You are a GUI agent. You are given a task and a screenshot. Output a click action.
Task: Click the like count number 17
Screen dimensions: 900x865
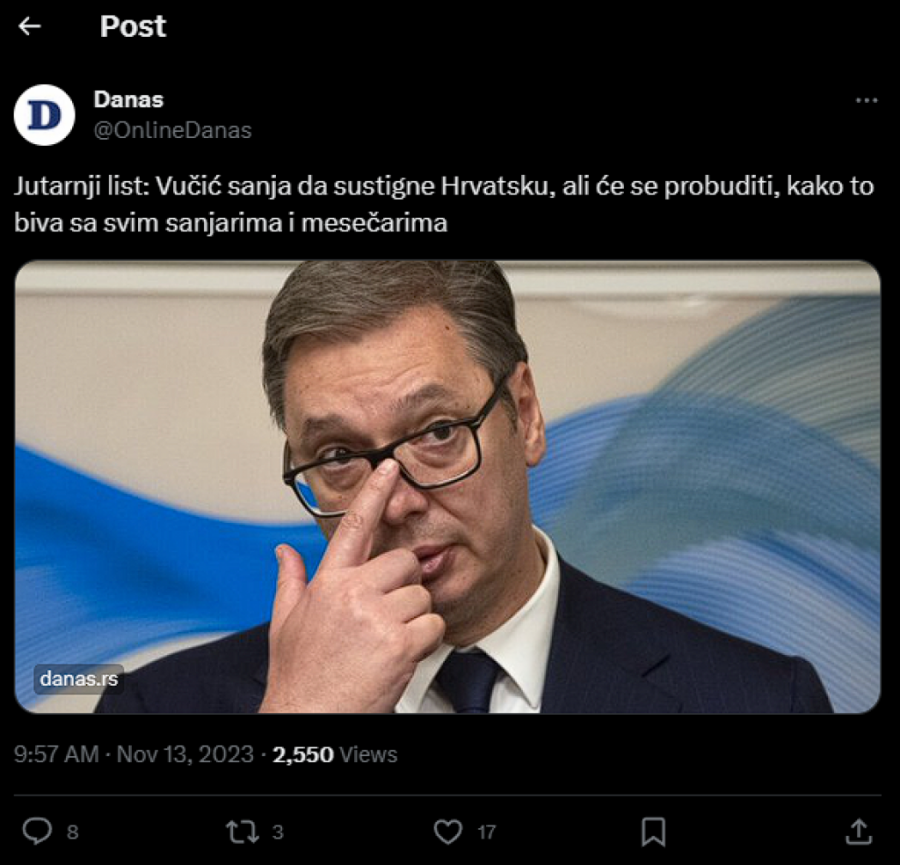pyautogui.click(x=486, y=832)
